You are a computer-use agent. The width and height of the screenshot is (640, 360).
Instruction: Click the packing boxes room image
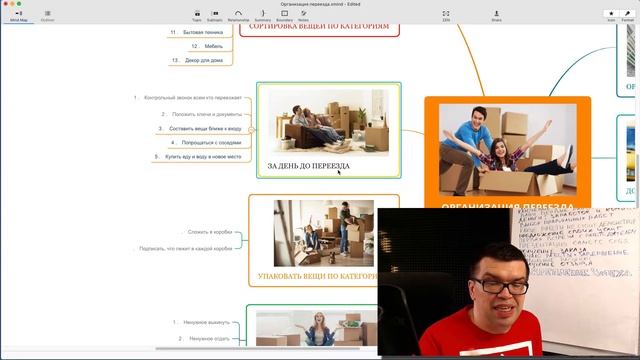coord(324,233)
